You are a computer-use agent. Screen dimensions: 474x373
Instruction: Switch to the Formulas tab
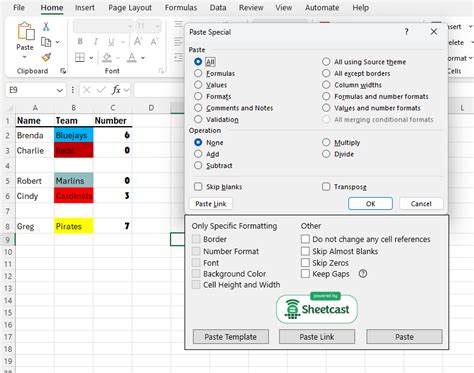pyautogui.click(x=181, y=8)
